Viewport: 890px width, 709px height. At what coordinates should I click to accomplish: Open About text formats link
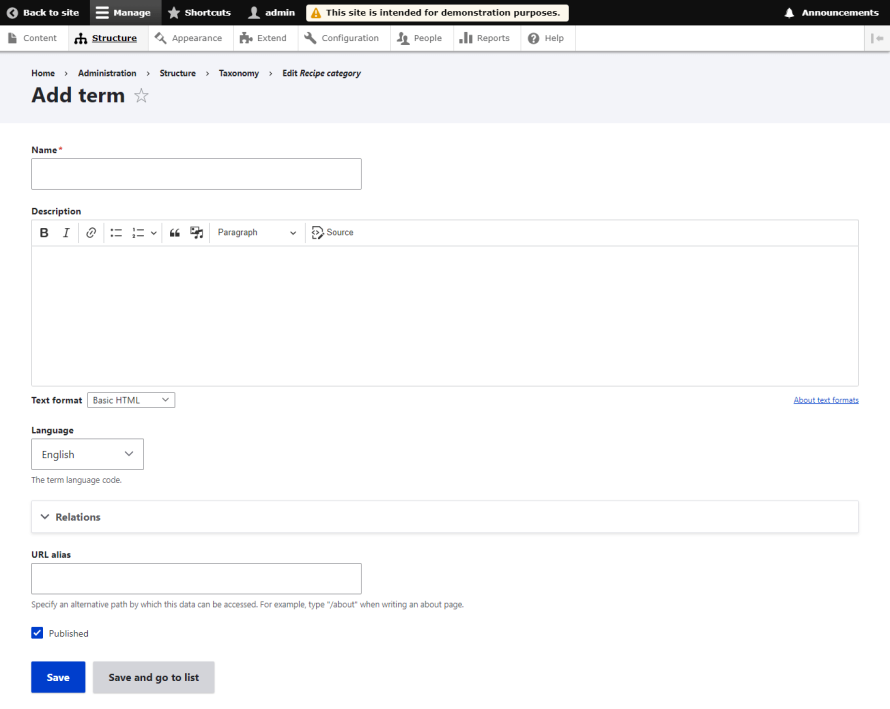(826, 400)
